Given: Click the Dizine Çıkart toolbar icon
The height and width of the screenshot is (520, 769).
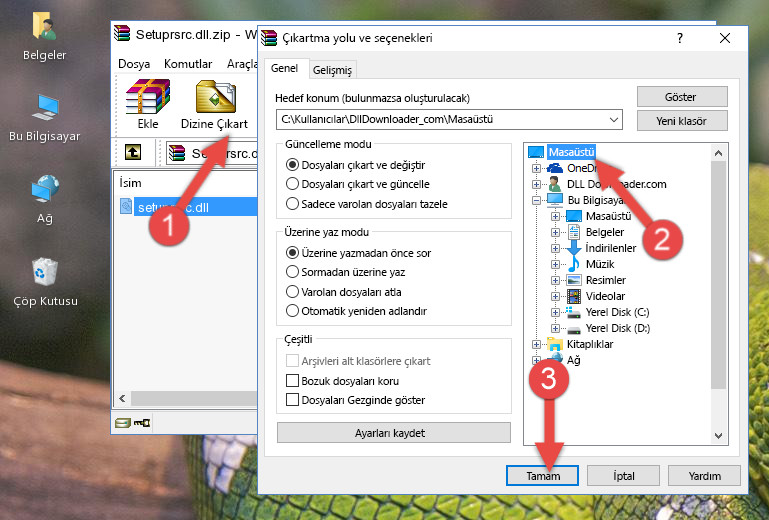Looking at the screenshot, I should 214,105.
